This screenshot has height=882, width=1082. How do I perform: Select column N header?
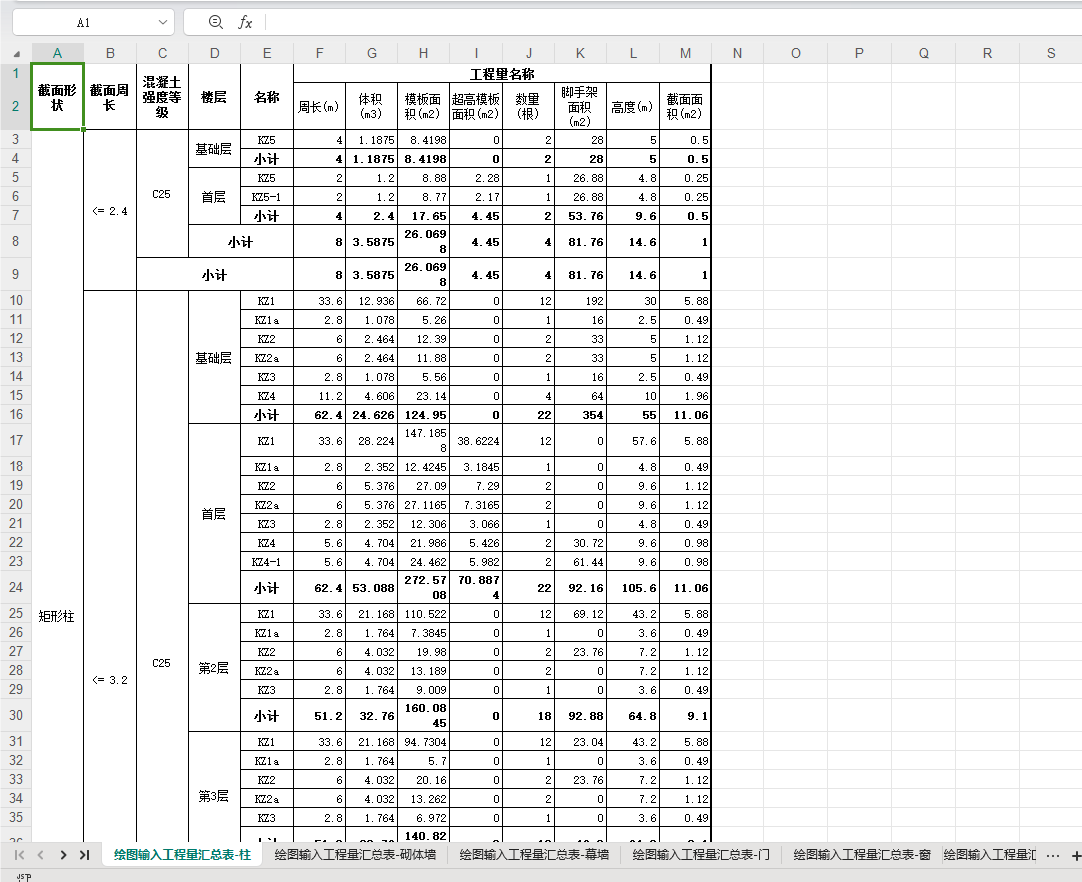tap(737, 53)
